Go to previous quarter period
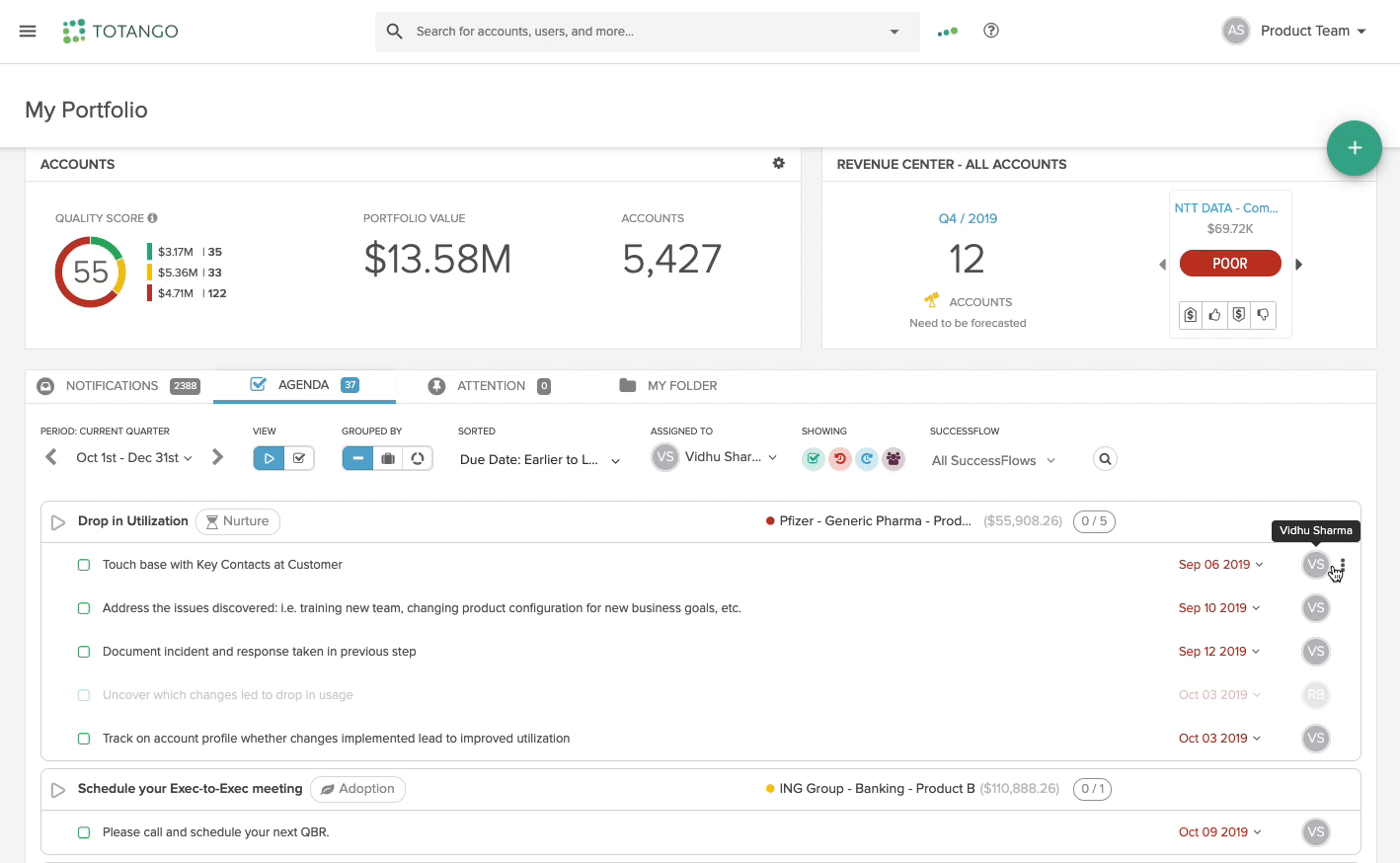Screen dimensions: 1400x863 [51, 457]
